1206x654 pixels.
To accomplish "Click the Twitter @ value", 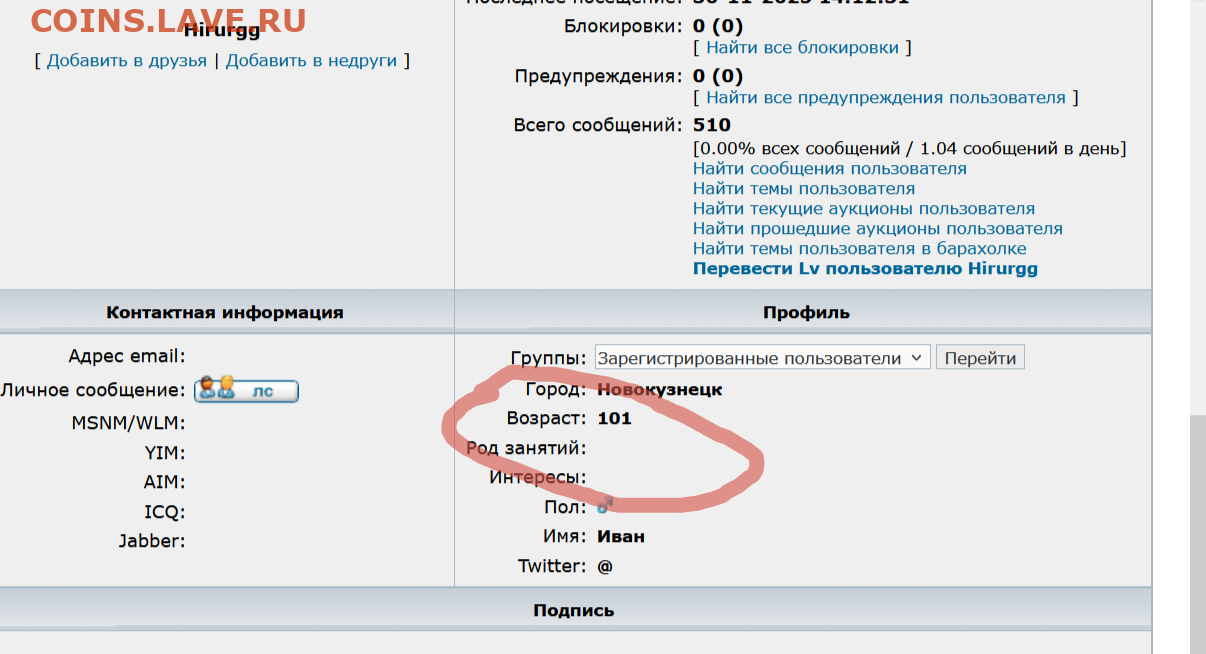I will 605,566.
